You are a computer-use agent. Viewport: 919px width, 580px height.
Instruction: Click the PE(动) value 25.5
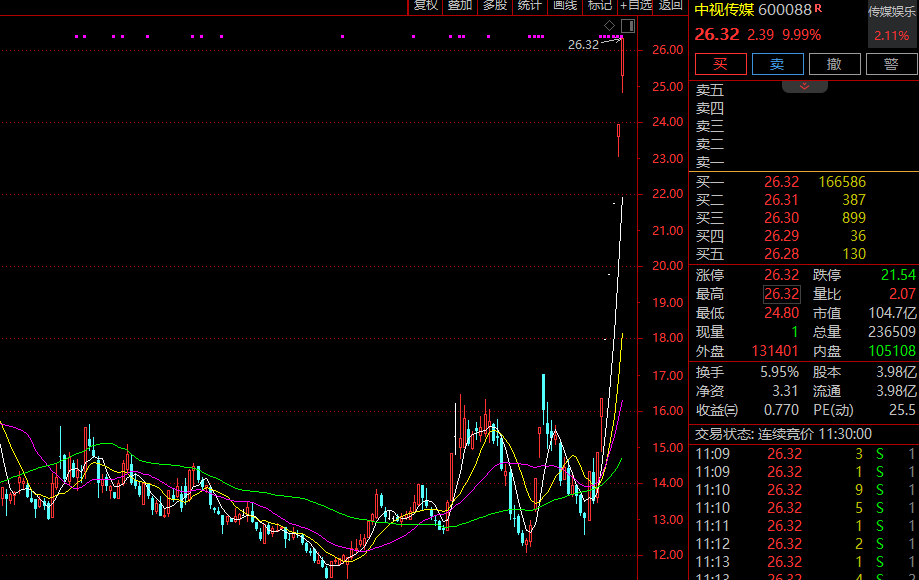click(x=902, y=410)
